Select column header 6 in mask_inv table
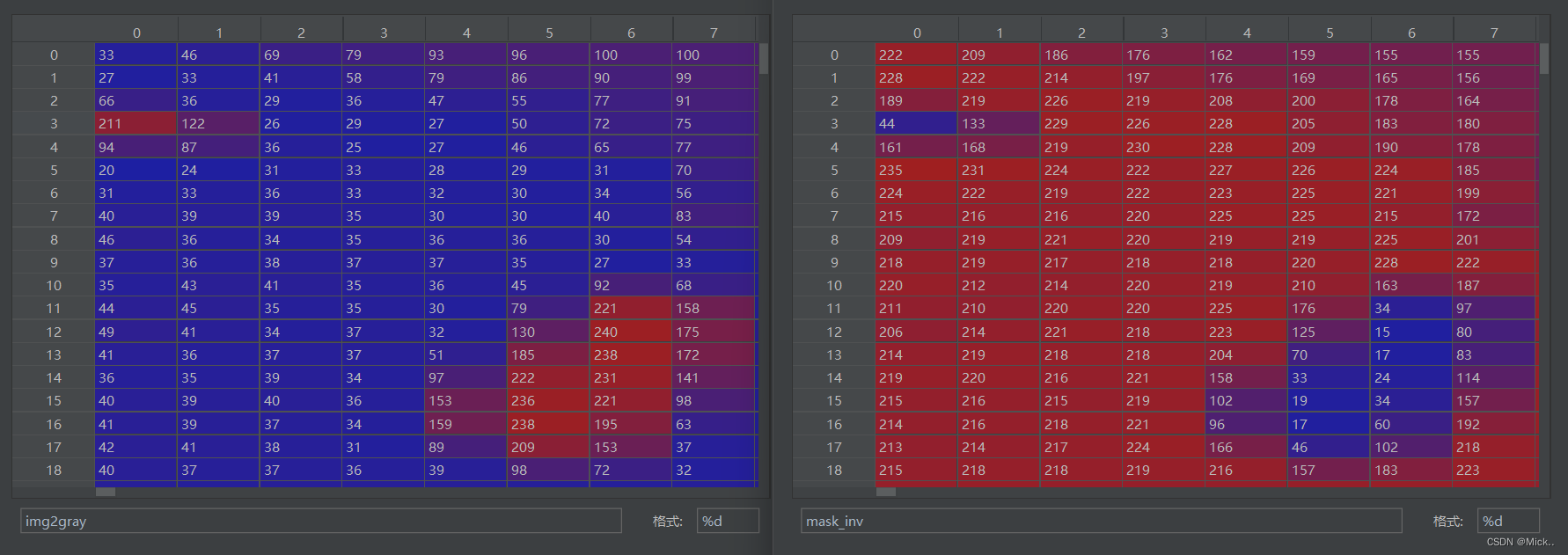 tap(1411, 33)
